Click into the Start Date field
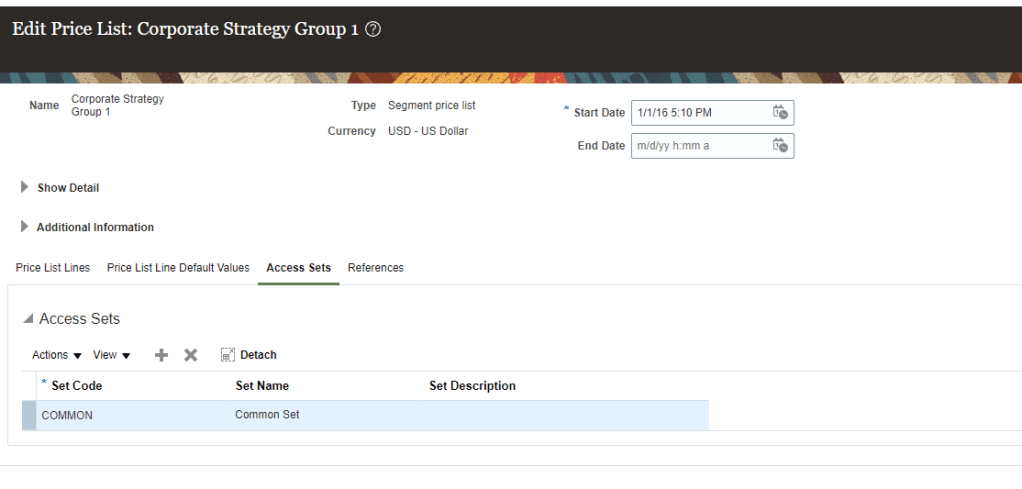 (x=700, y=113)
